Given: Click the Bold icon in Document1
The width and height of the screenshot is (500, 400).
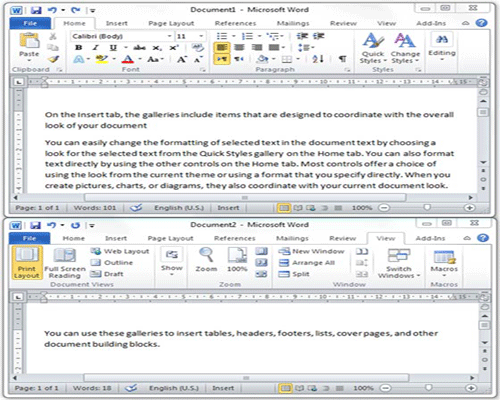Looking at the screenshot, I should 79,48.
